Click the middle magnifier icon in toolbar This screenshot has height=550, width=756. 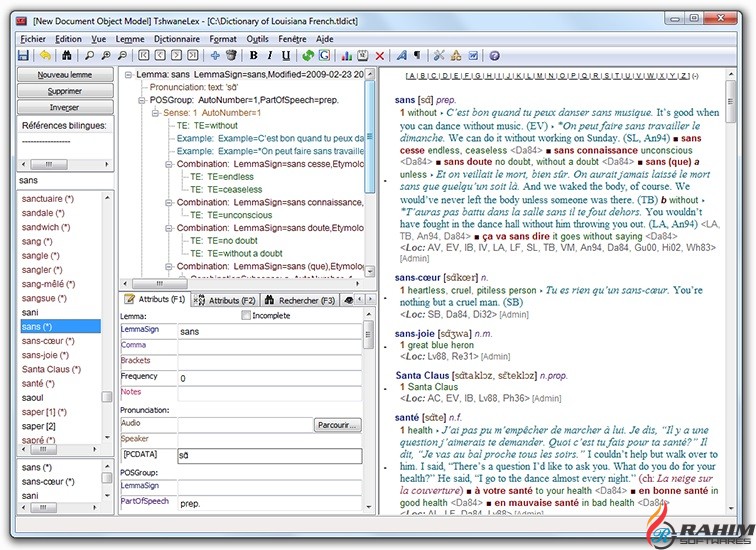(106, 55)
